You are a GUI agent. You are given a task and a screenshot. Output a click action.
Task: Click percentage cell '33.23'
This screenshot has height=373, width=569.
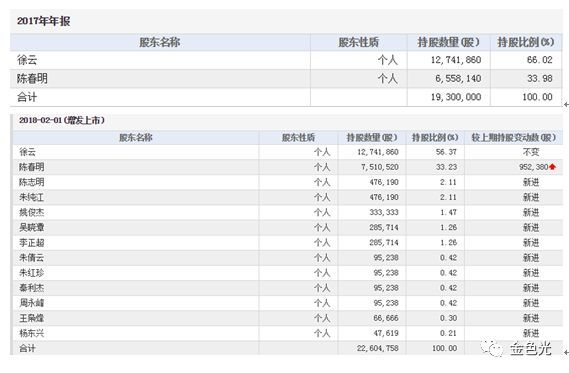tap(446, 167)
